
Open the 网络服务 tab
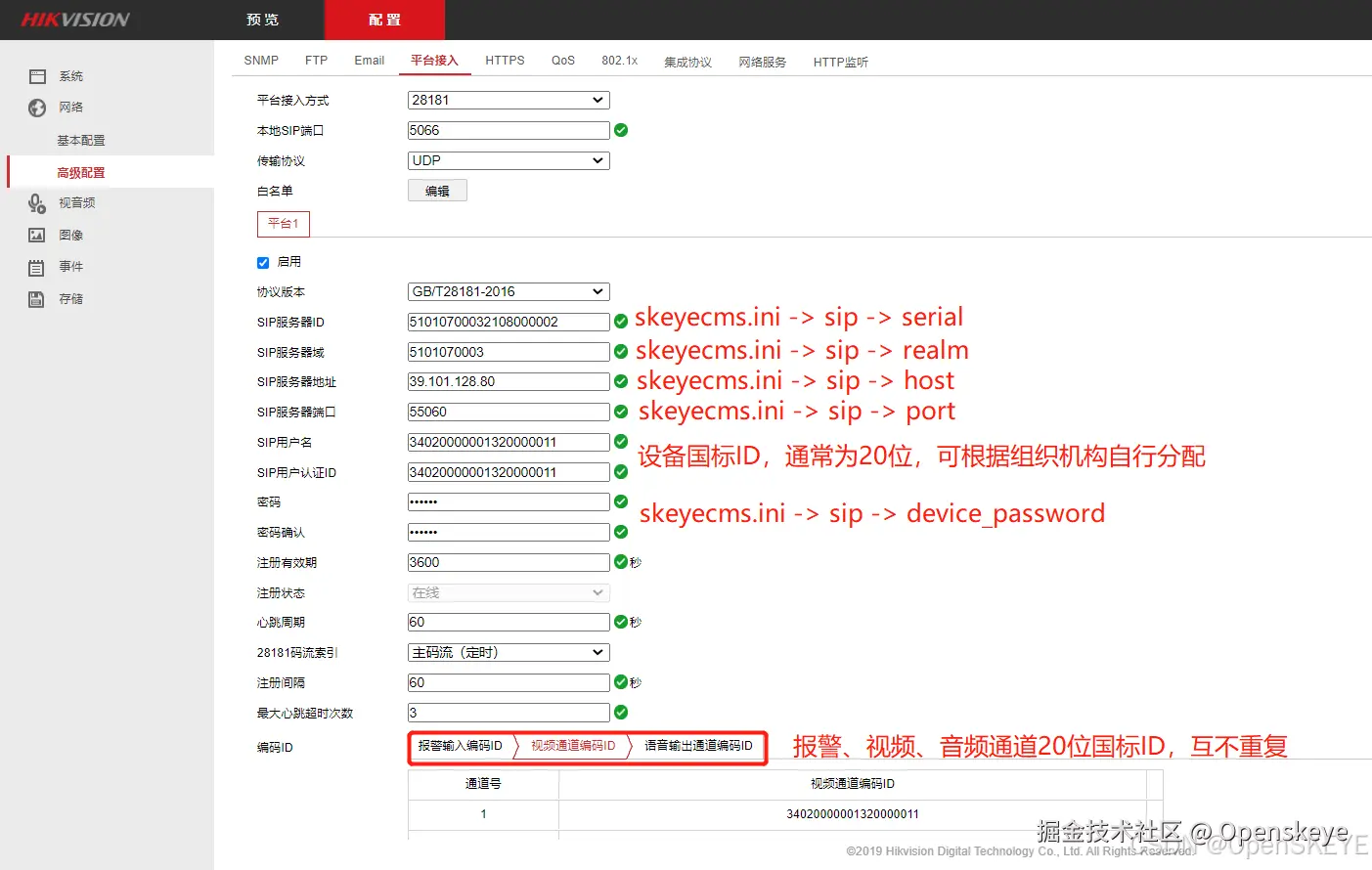pyautogui.click(x=763, y=62)
